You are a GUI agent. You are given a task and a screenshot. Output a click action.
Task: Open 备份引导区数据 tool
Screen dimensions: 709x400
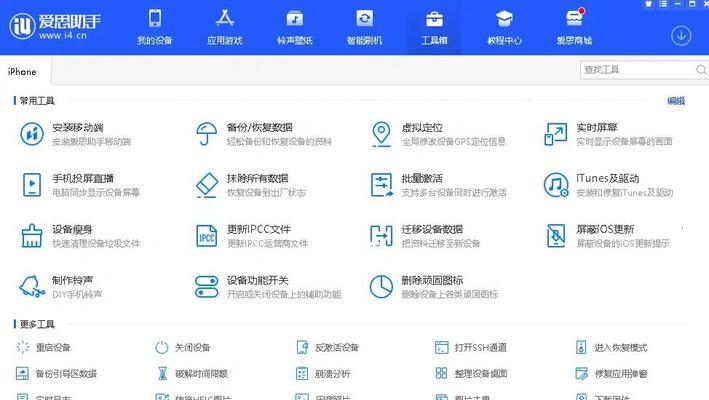pos(57,374)
